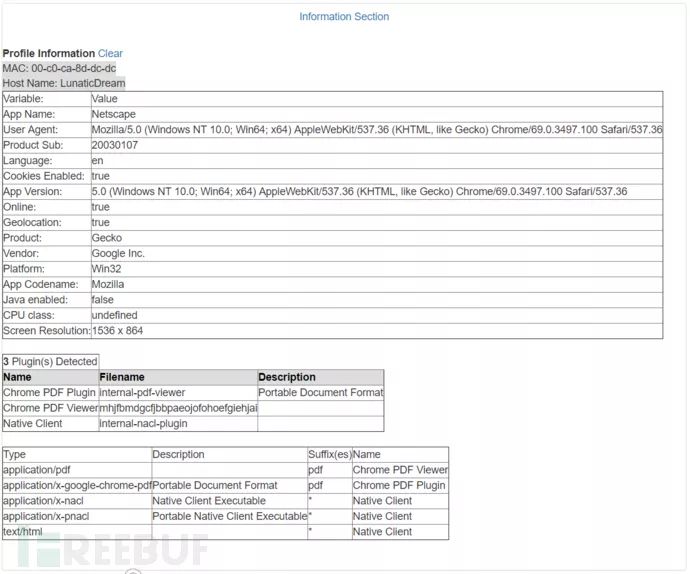Select the Chrome PDF Plugin row name
This screenshot has width=690, height=574.
[49, 393]
